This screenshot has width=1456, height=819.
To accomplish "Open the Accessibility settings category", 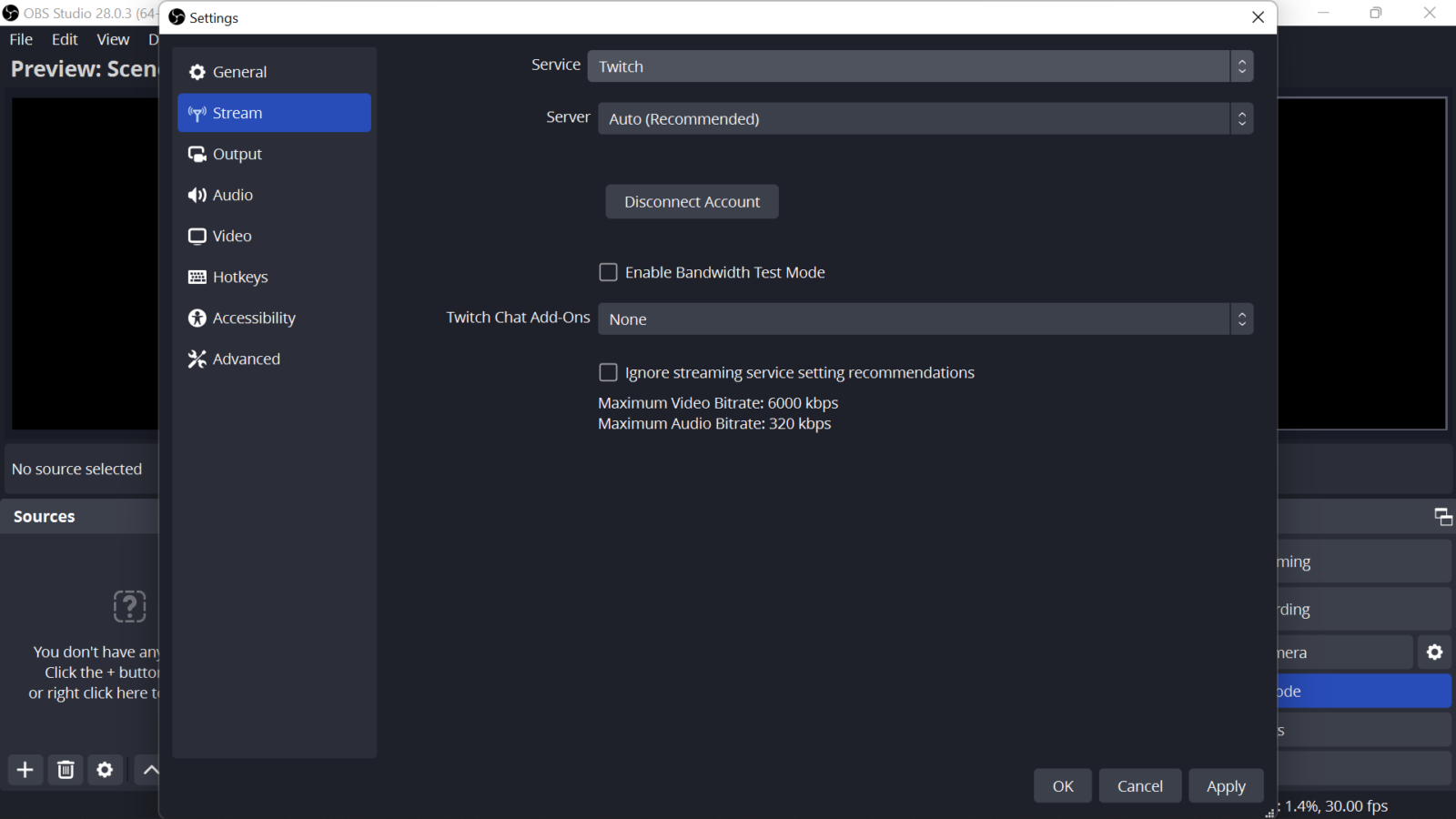I will click(x=274, y=318).
